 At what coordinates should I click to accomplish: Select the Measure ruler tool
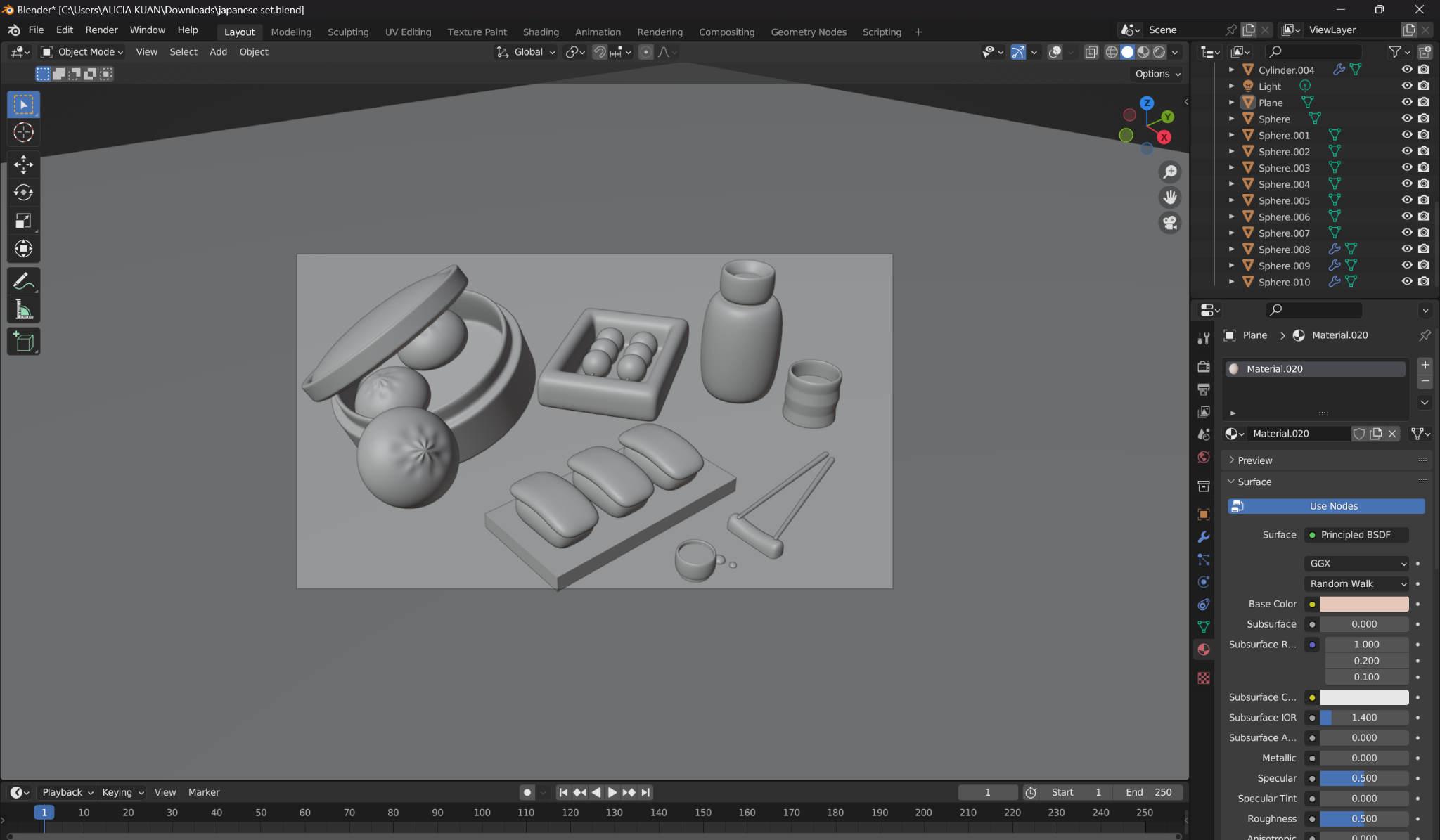click(x=23, y=310)
